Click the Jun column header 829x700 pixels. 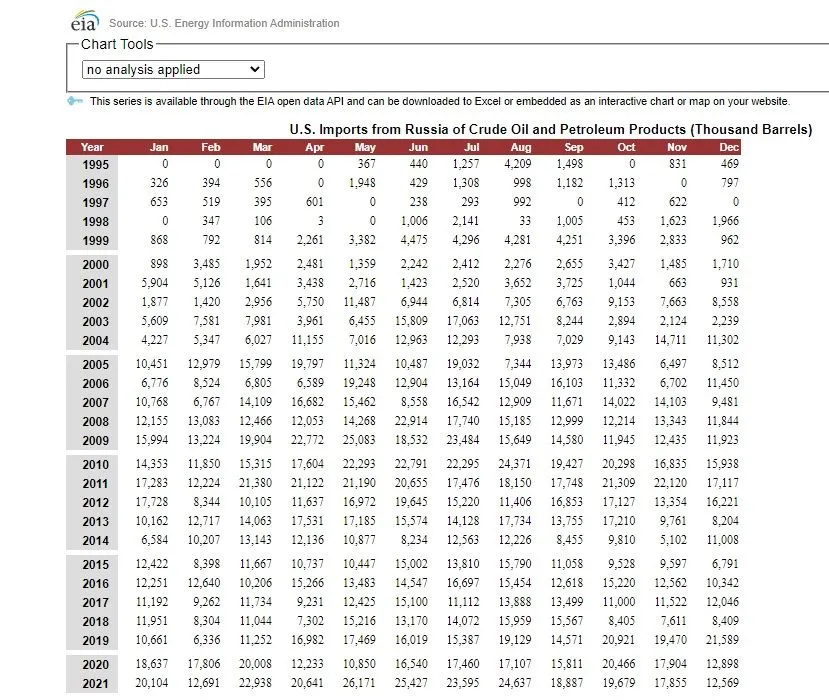(x=418, y=147)
